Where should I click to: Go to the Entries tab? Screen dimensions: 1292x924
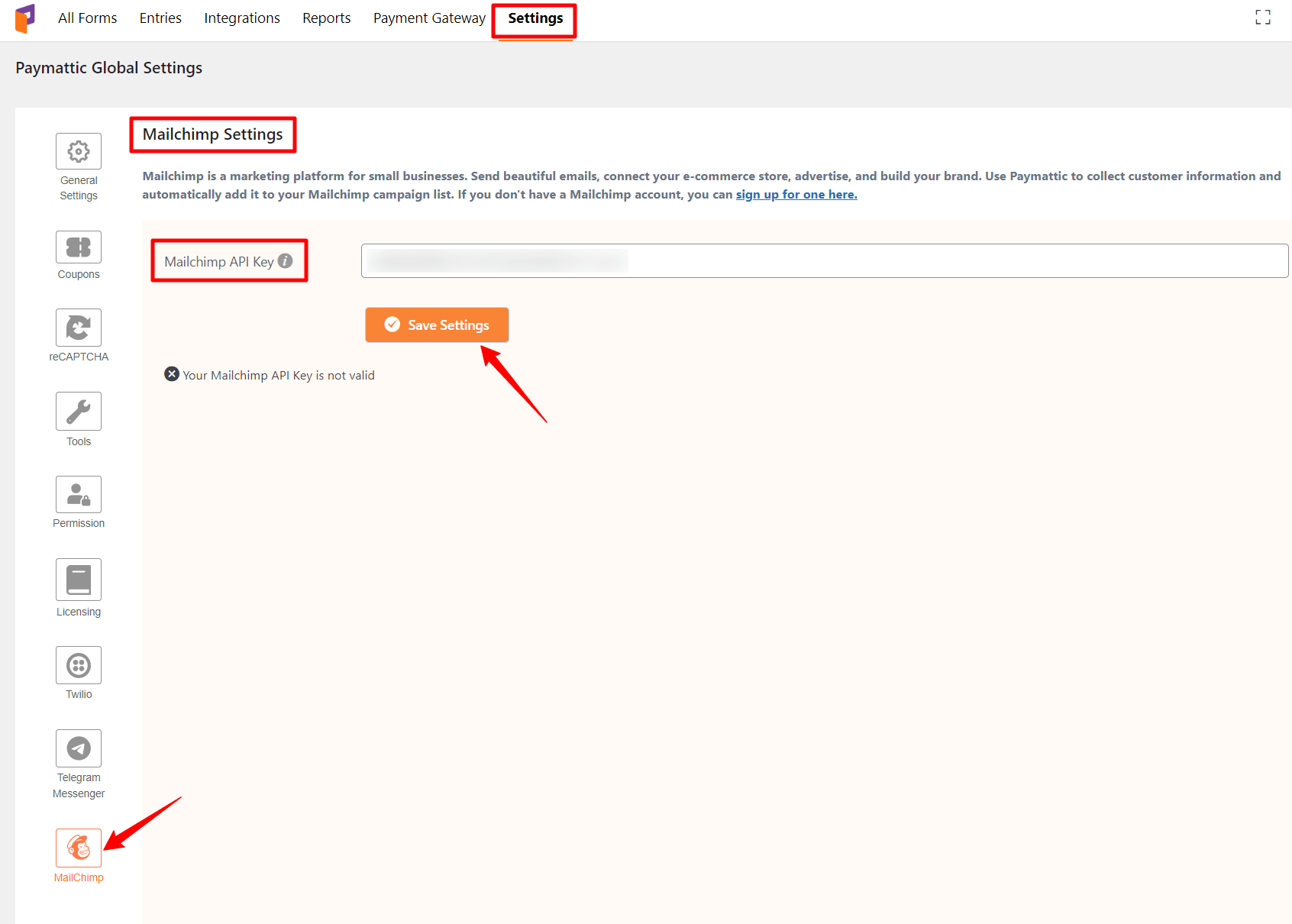[160, 18]
